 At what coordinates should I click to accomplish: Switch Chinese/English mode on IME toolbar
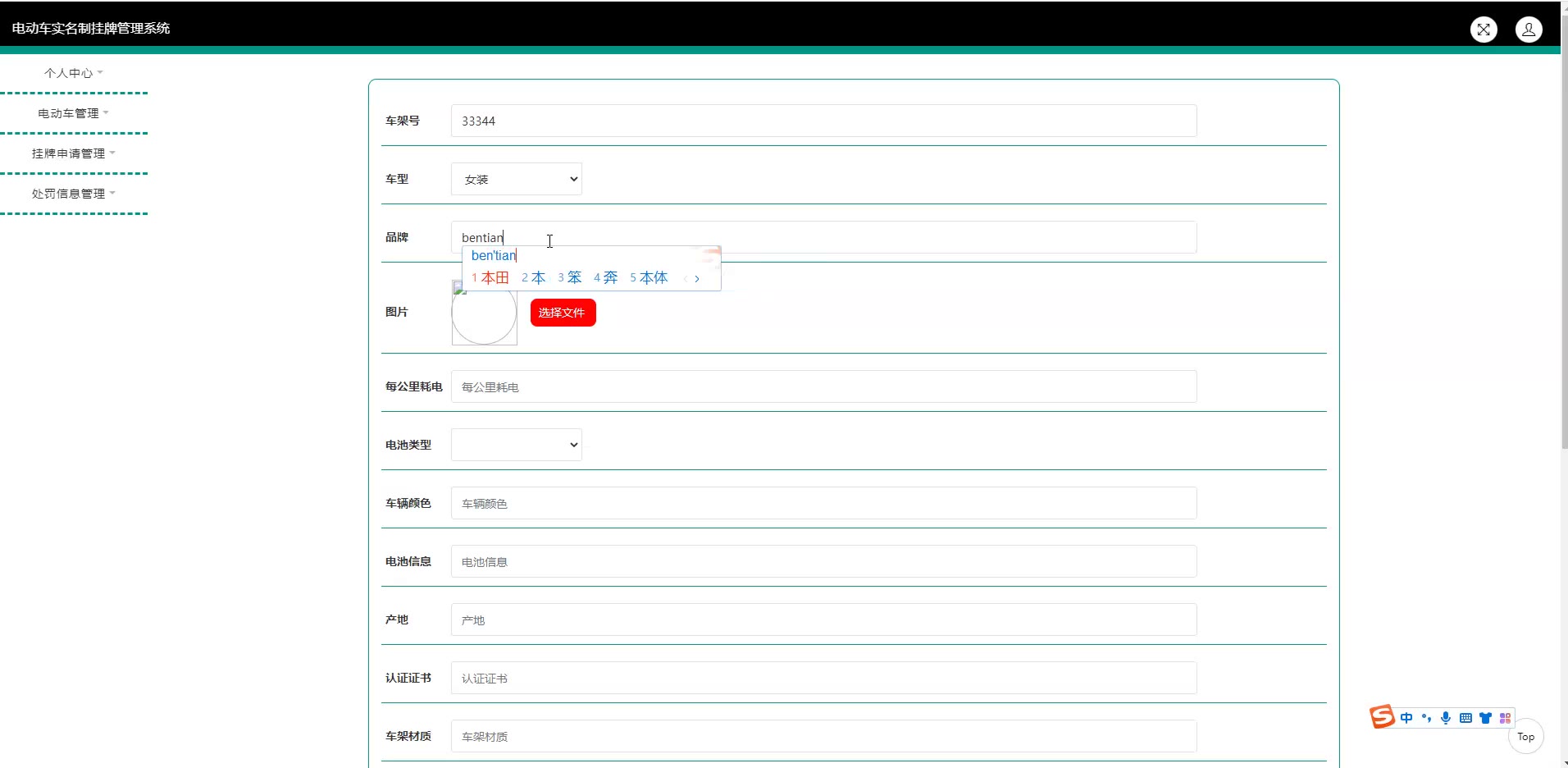click(x=1406, y=718)
